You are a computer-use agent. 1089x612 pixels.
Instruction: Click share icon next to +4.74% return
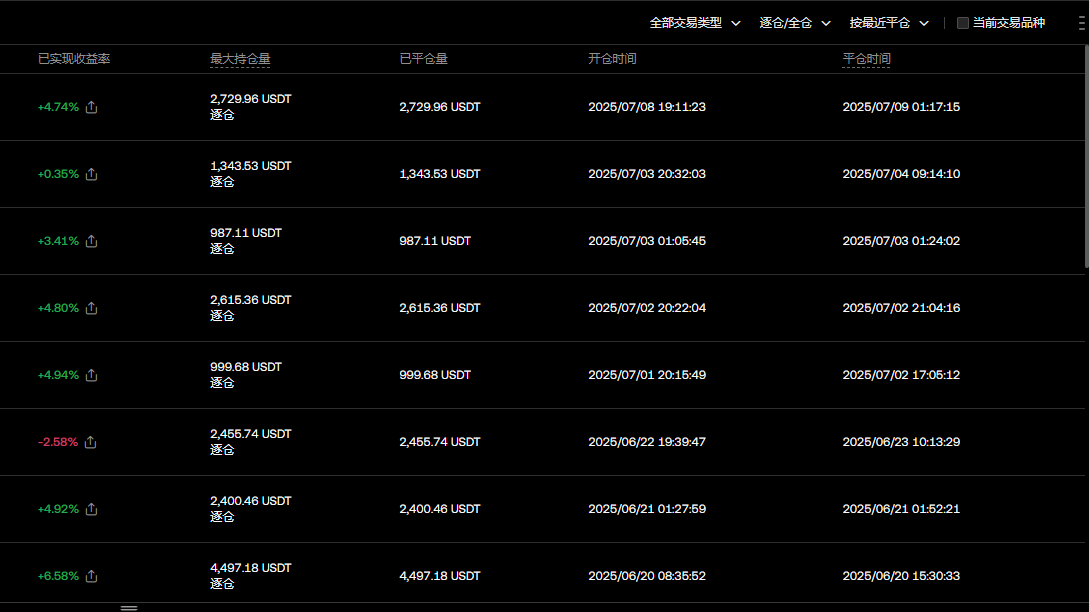tap(91, 107)
